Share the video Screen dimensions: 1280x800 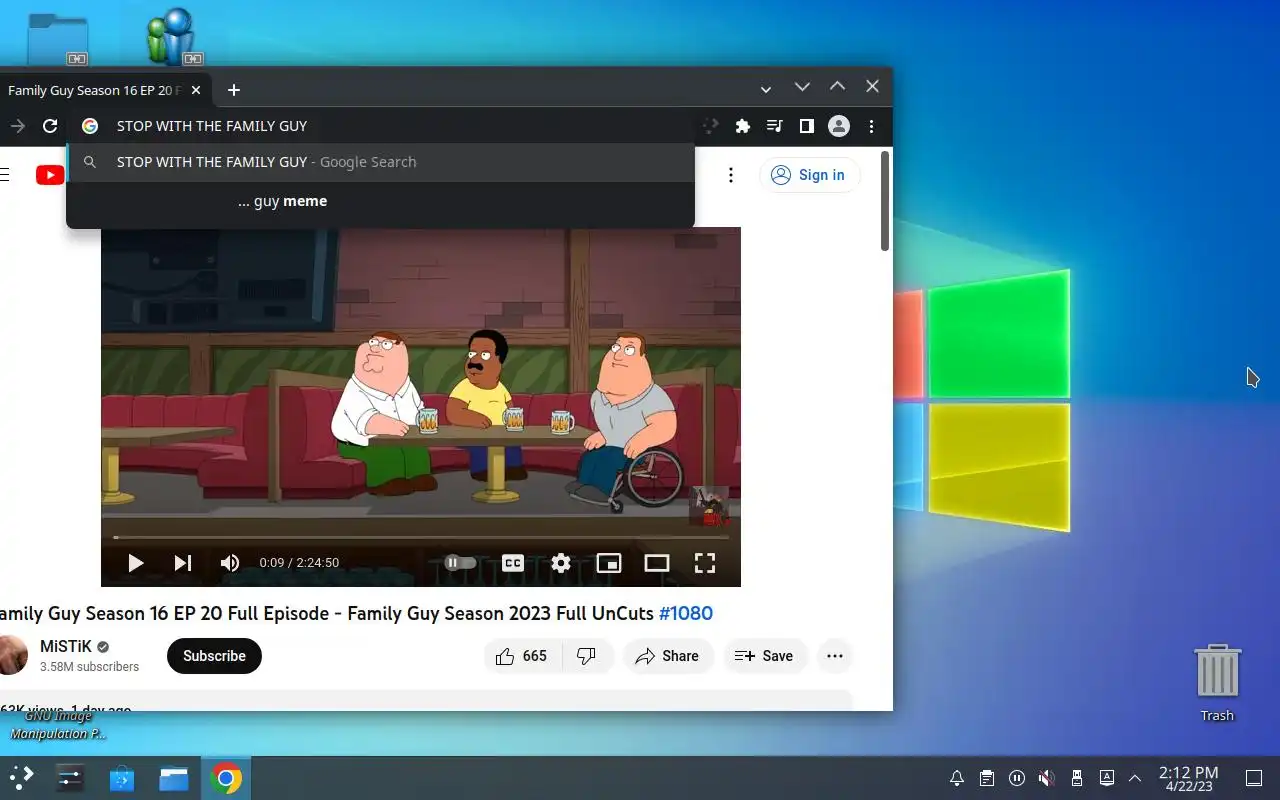668,656
